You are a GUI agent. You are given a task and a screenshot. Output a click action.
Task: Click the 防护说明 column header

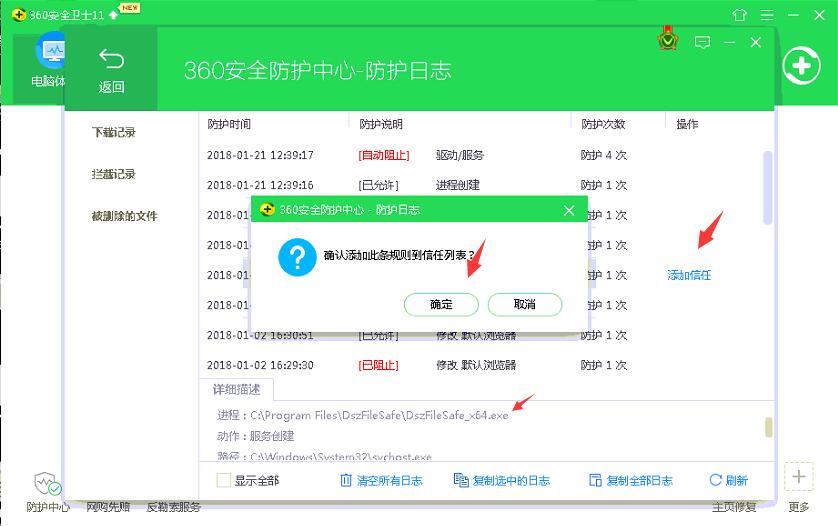[381, 124]
